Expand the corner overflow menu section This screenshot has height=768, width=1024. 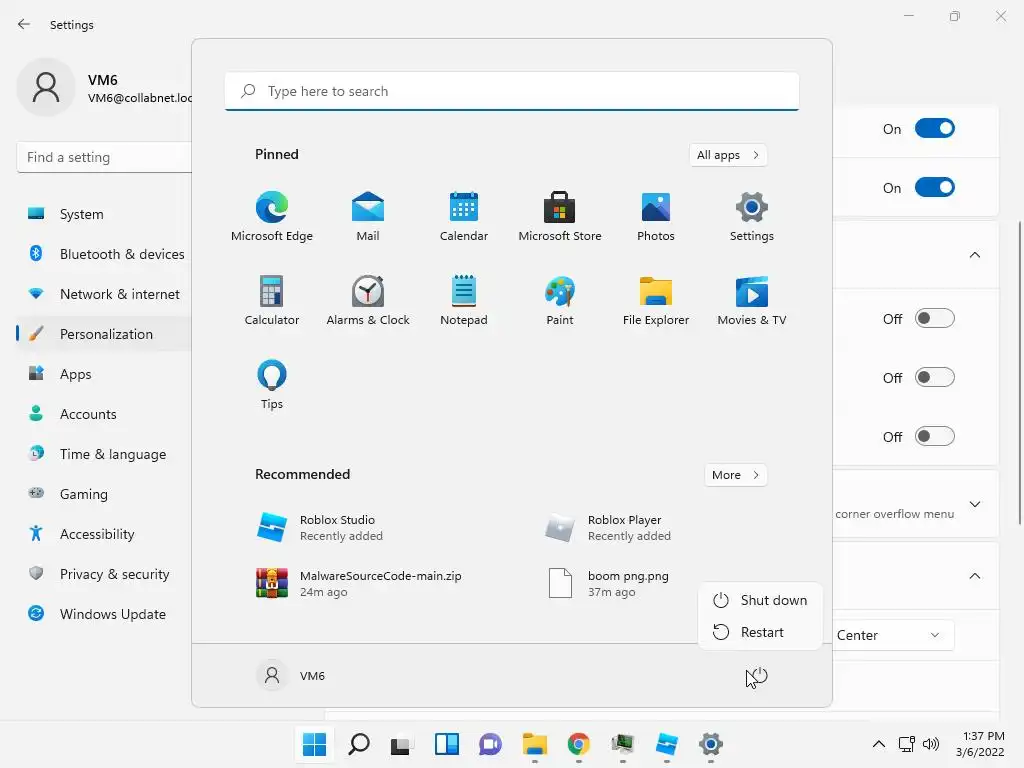[x=975, y=504]
